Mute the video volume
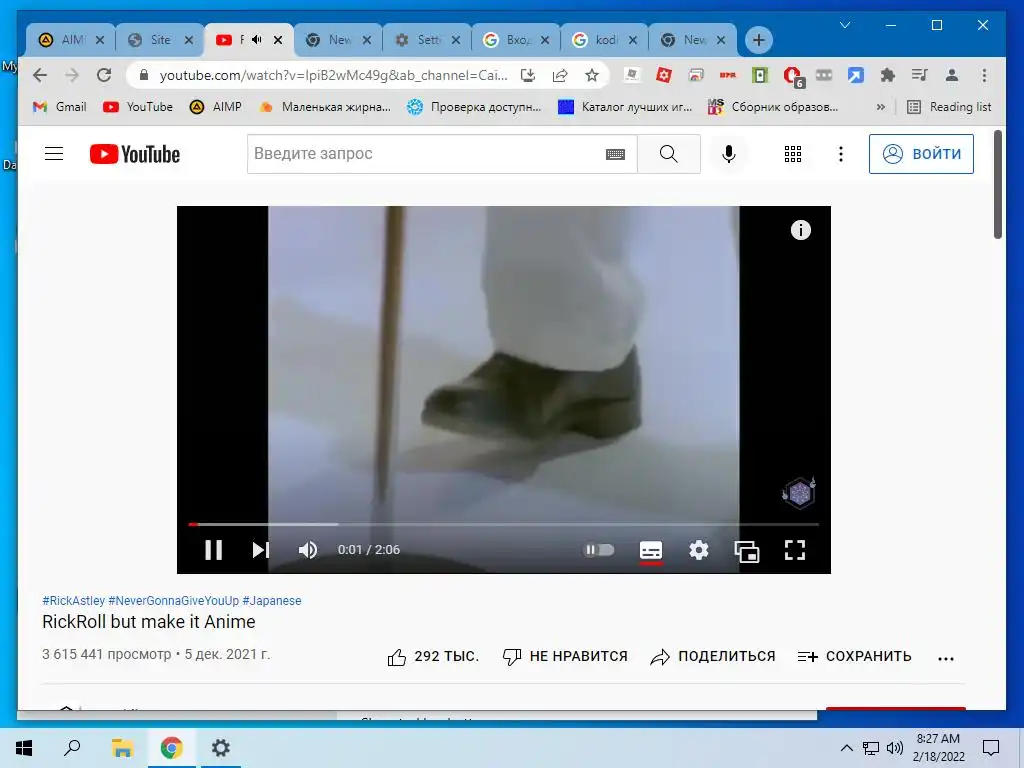Screen dimensions: 1024x768 pos(308,550)
